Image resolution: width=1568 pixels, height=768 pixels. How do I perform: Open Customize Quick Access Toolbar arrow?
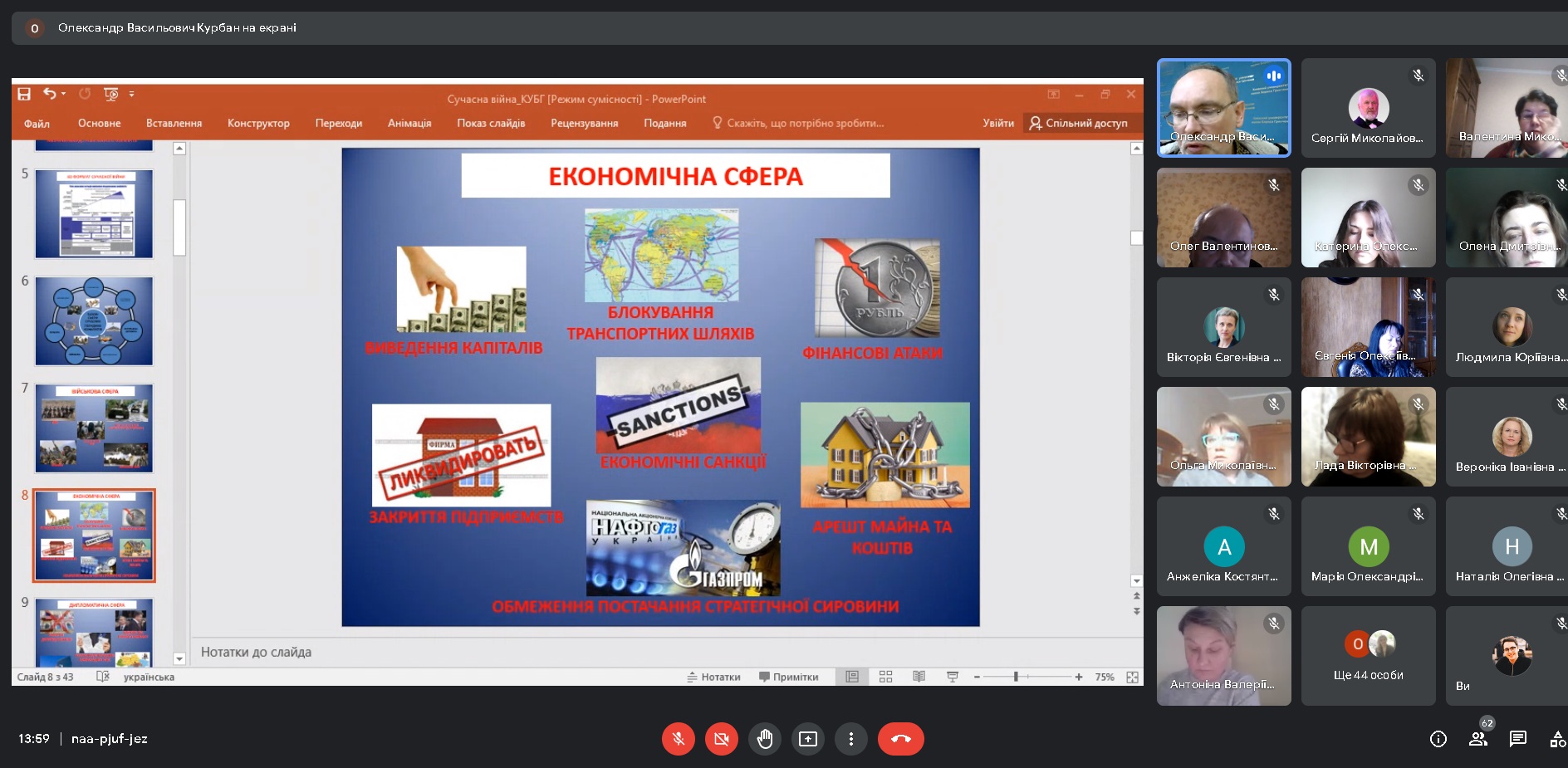132,94
